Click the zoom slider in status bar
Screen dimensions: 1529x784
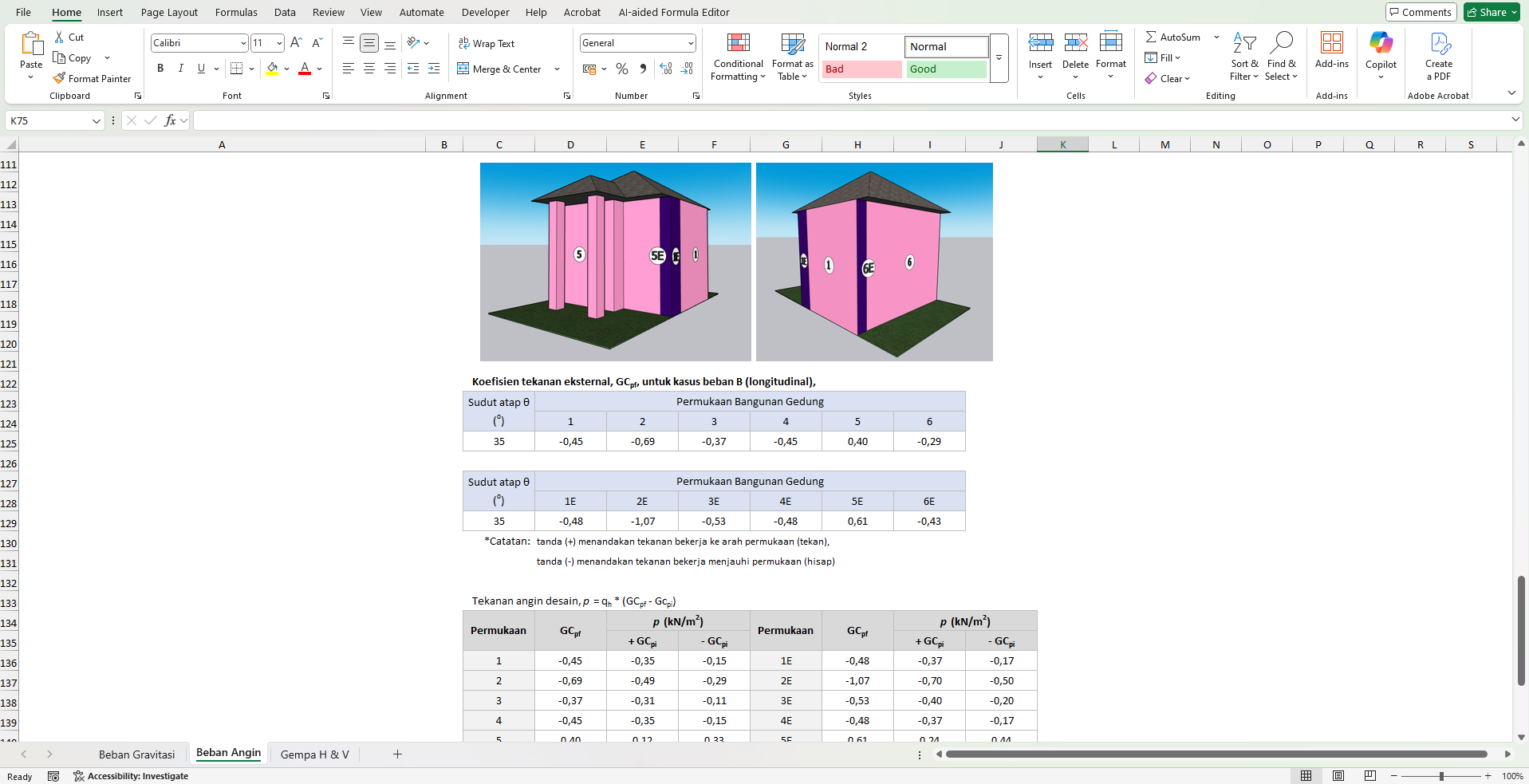coord(1441,776)
